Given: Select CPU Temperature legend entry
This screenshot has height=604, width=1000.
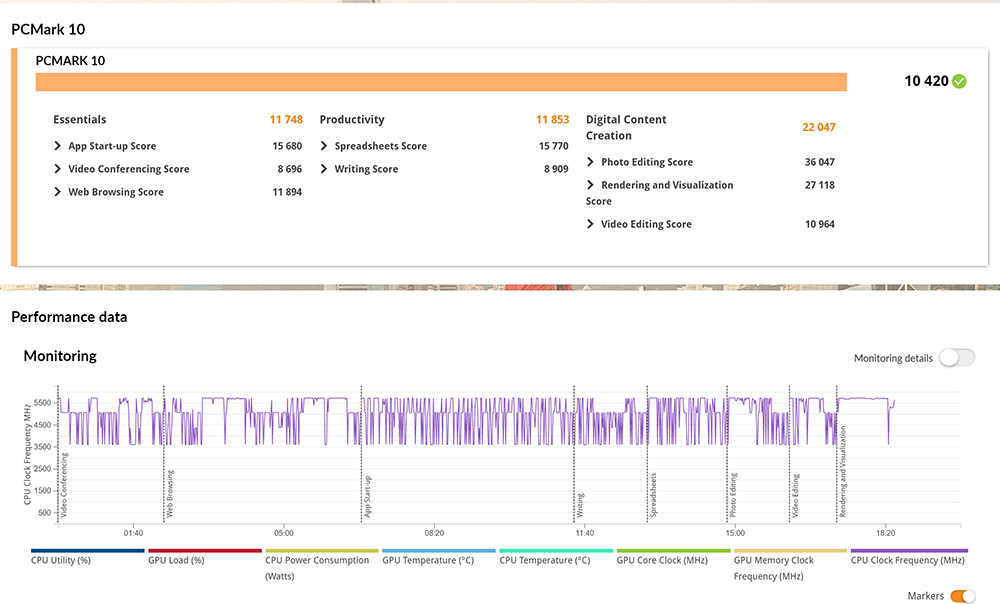Looking at the screenshot, I should pyautogui.click(x=544, y=560).
